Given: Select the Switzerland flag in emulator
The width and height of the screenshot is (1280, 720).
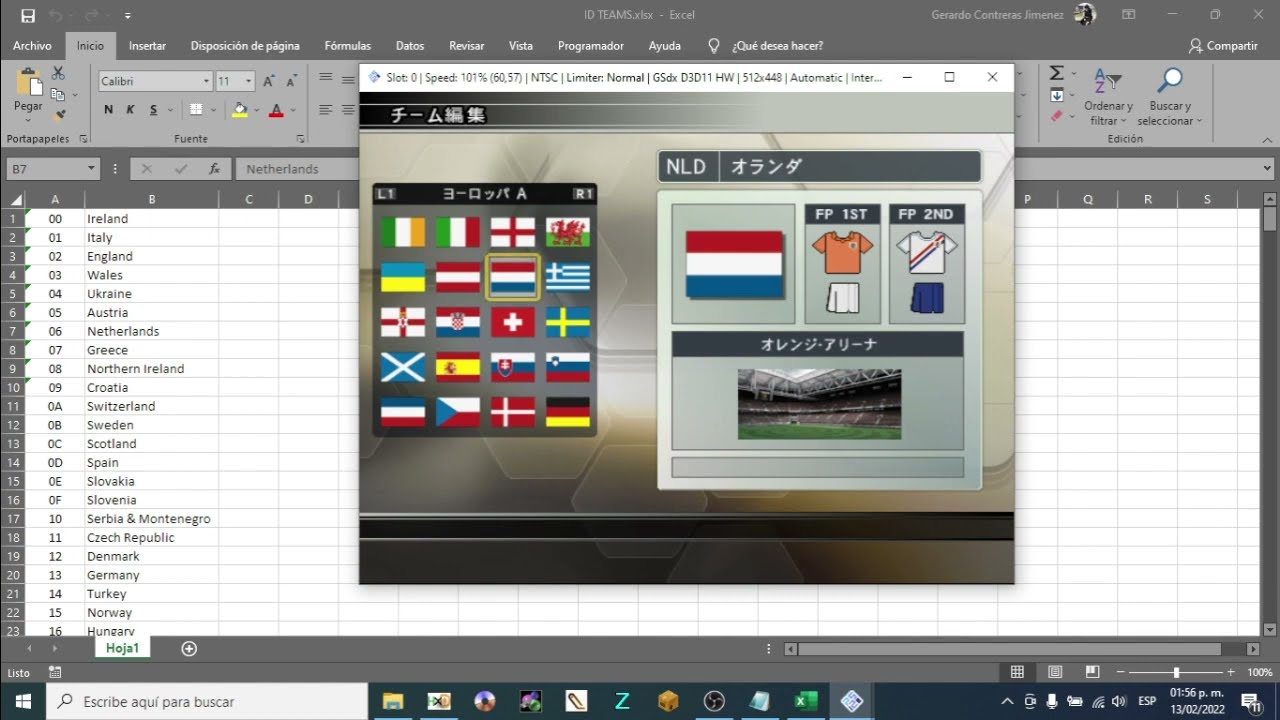Looking at the screenshot, I should 513,322.
